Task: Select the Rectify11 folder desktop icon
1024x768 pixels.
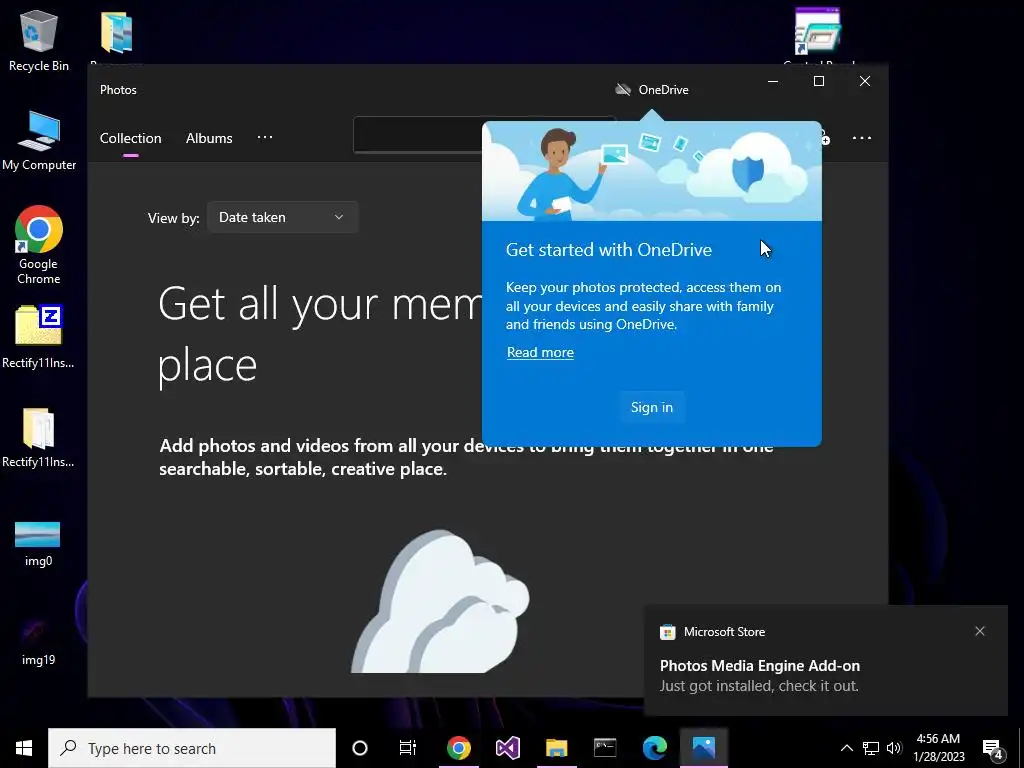Action: pyautogui.click(x=39, y=438)
